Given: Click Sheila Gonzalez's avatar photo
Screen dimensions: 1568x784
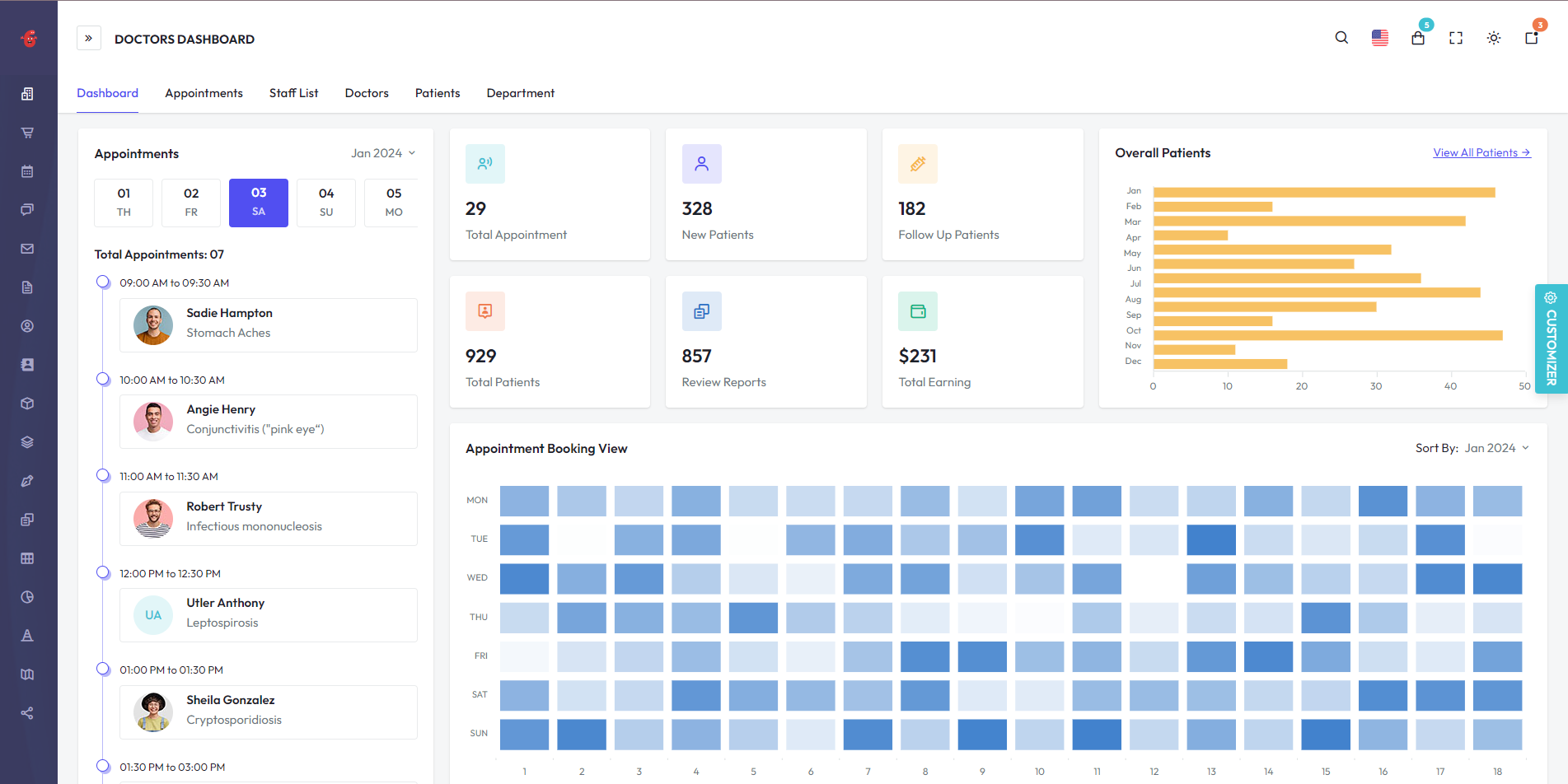Looking at the screenshot, I should point(153,712).
